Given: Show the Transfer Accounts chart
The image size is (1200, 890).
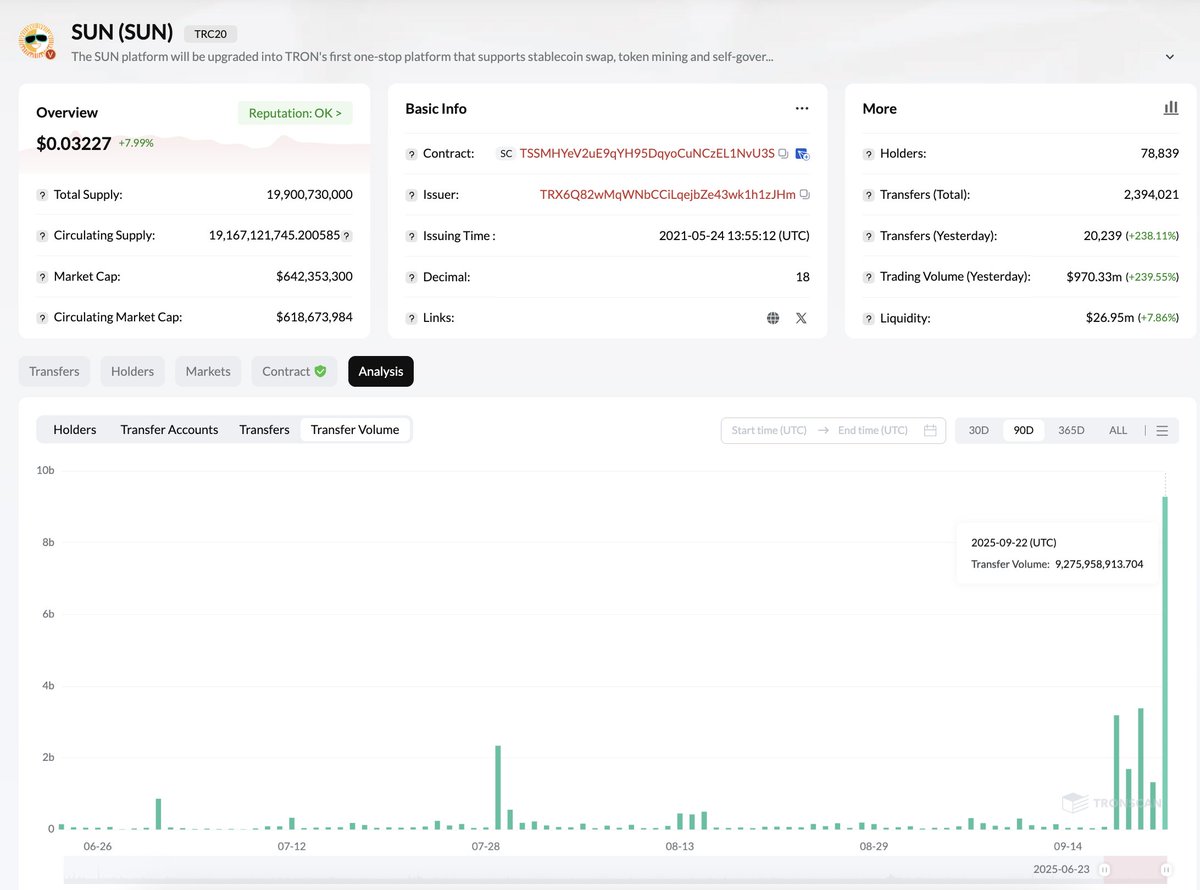Looking at the screenshot, I should pyautogui.click(x=169, y=430).
